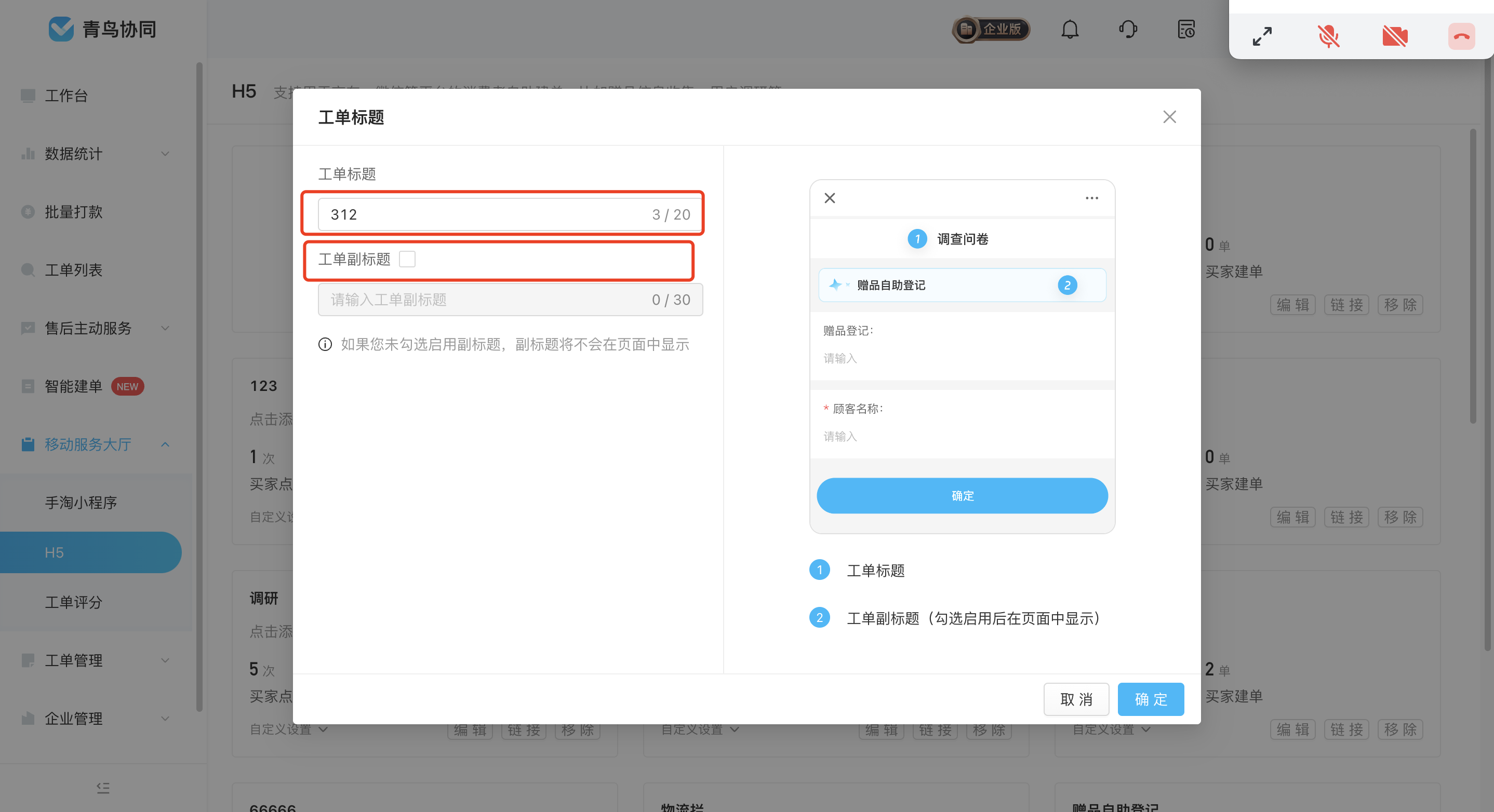Click the blue 确定 button in phone preview
This screenshot has width=1494, height=812.
(x=962, y=495)
